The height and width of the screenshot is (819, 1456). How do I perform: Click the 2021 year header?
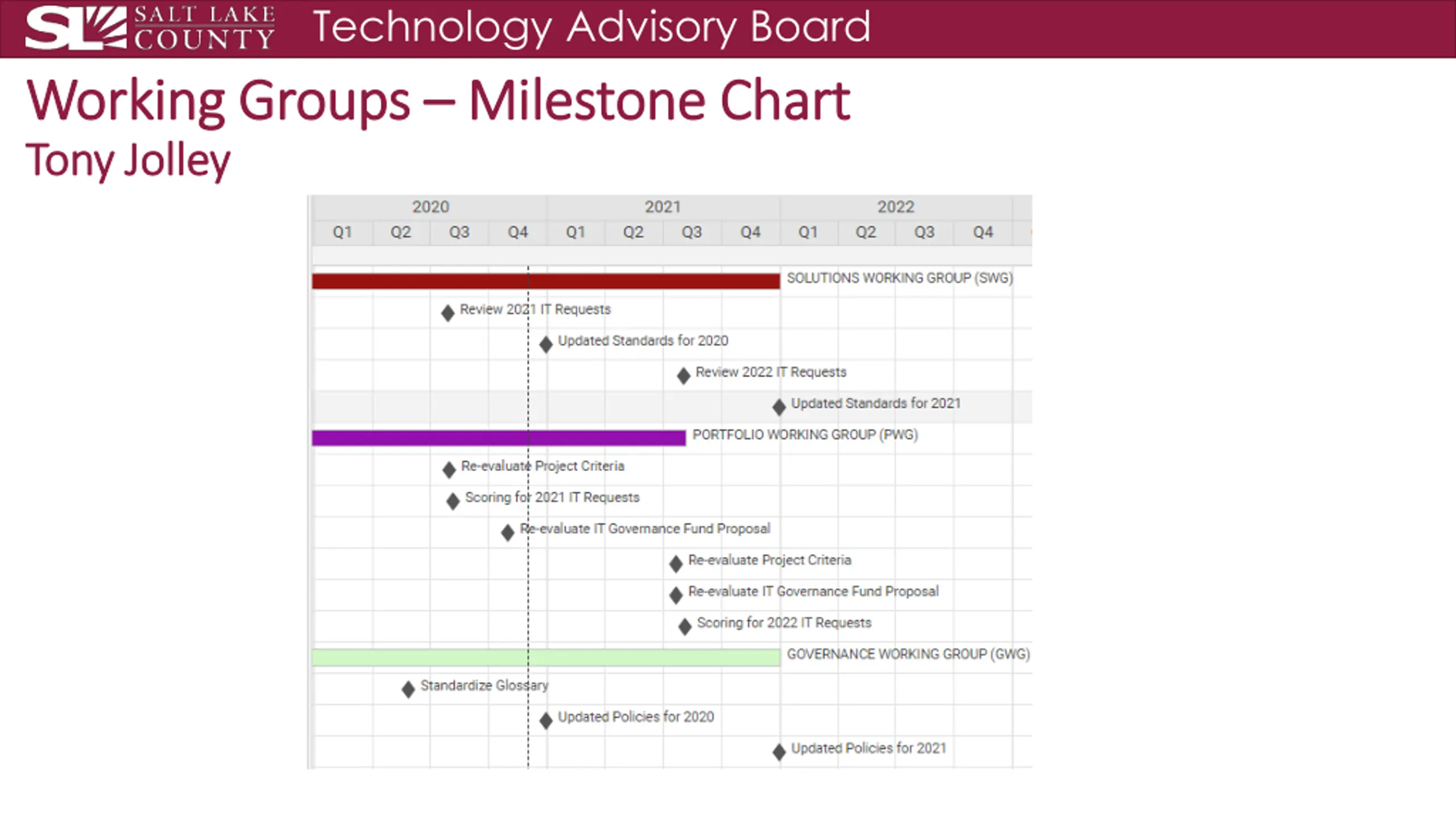663,206
